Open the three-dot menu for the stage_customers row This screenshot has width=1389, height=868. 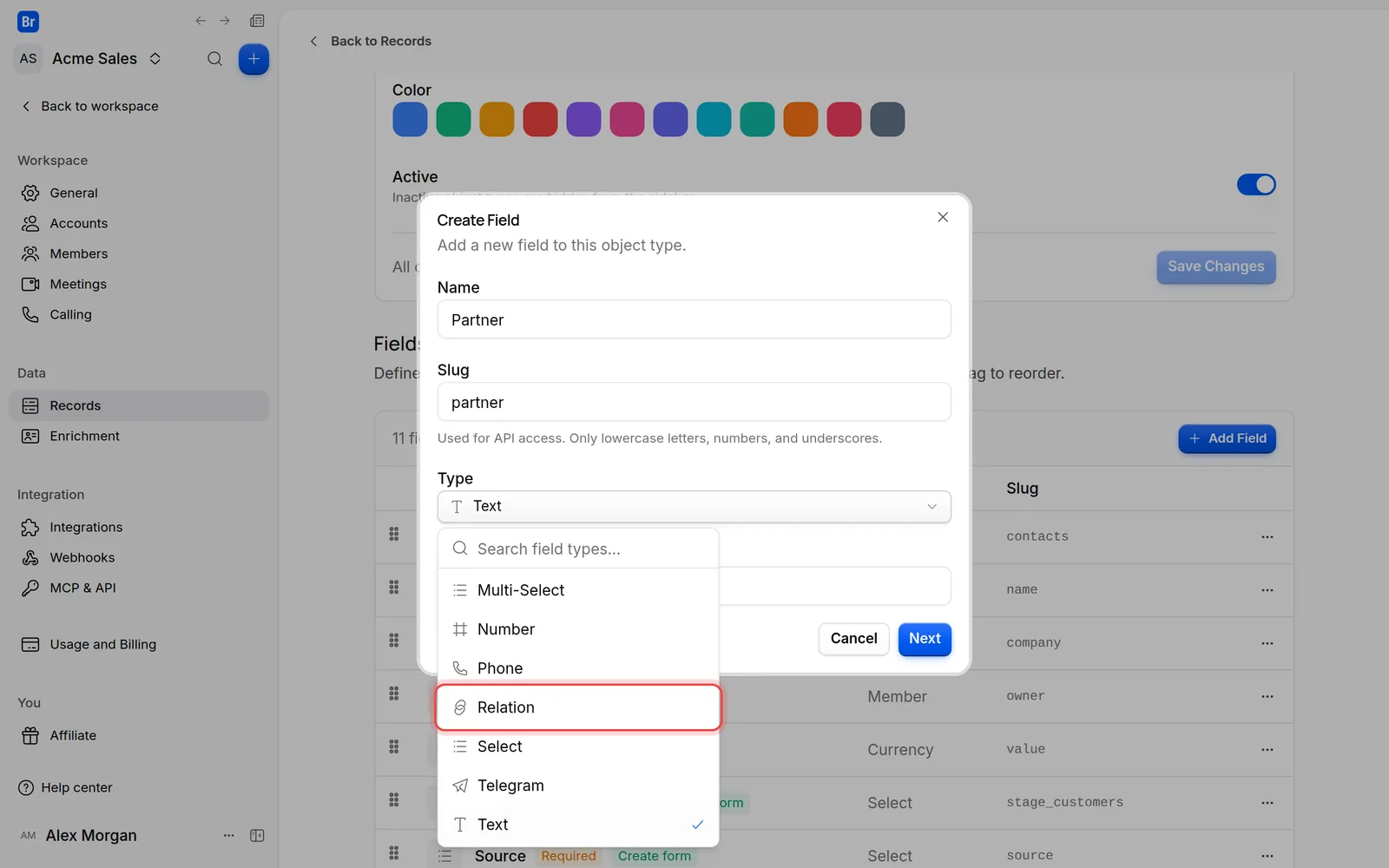pos(1267,802)
